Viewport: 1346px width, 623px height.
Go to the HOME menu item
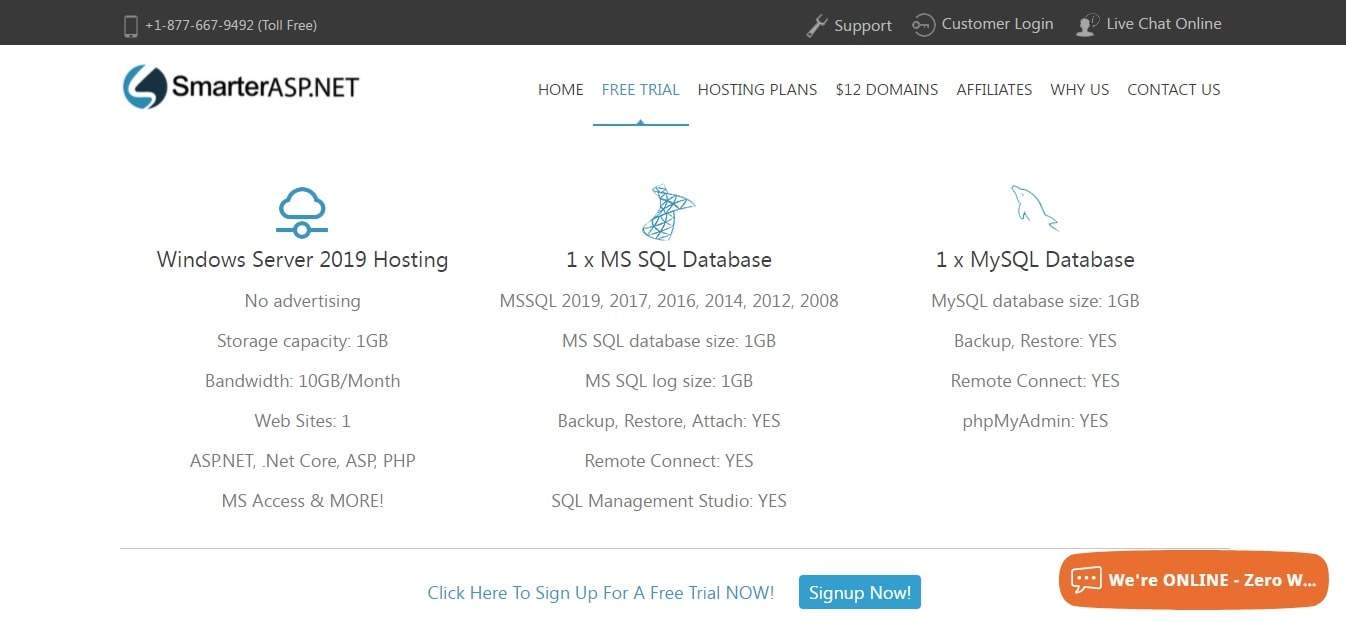point(560,89)
